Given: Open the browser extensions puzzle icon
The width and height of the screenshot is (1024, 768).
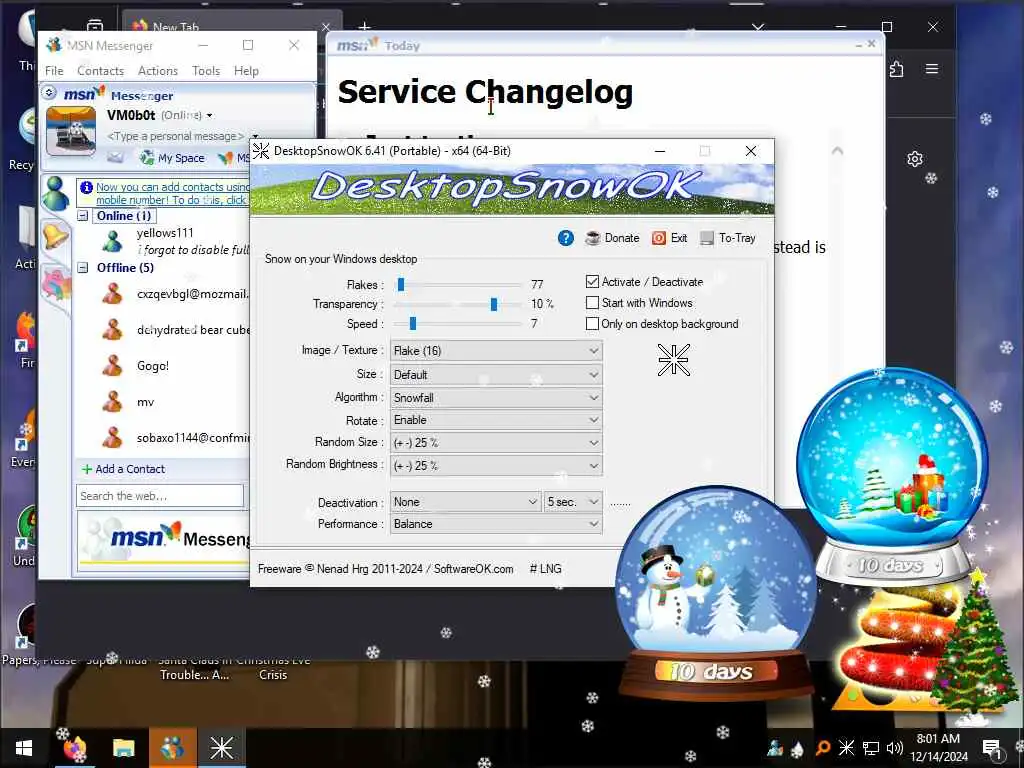Looking at the screenshot, I should 897,69.
